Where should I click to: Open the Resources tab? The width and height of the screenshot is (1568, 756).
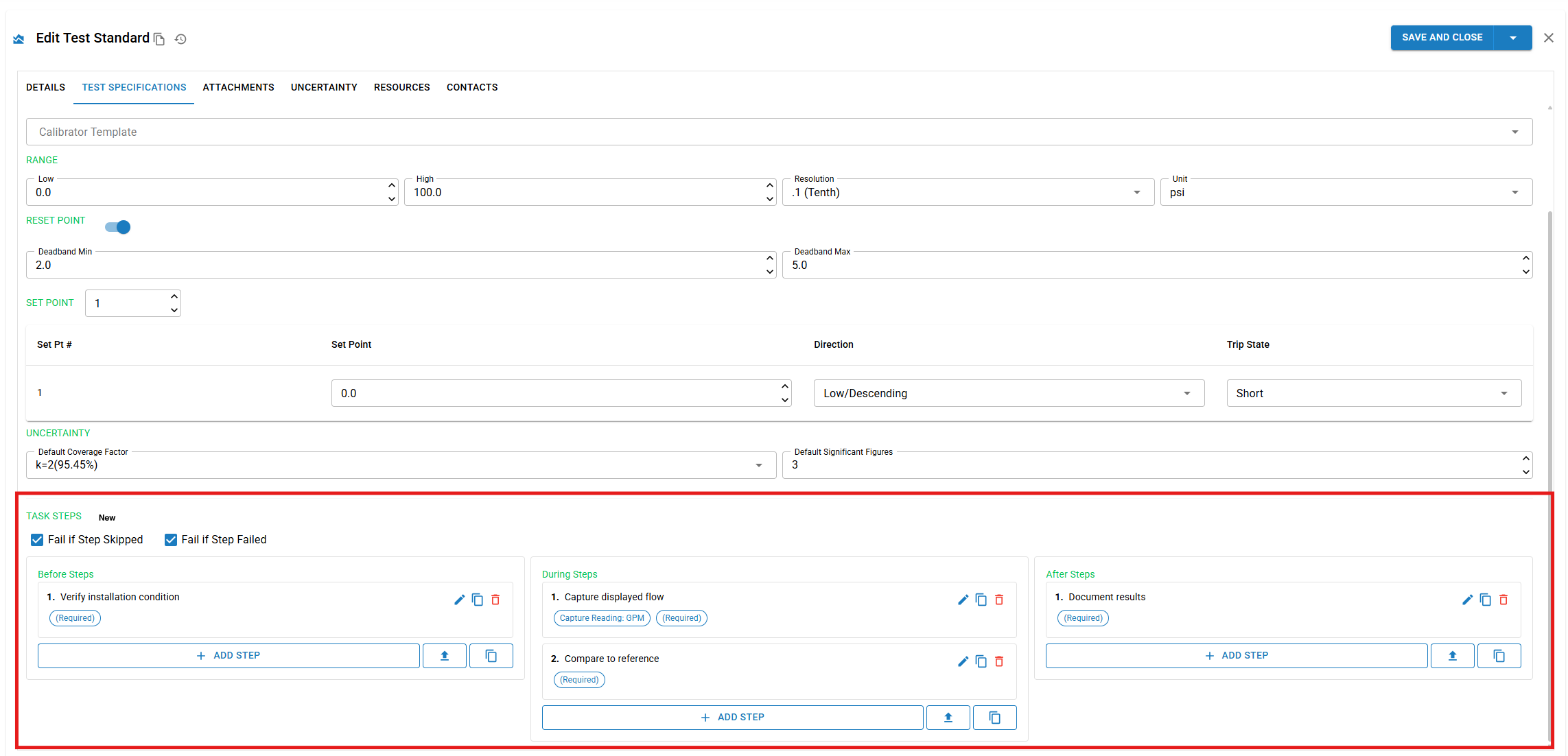click(402, 87)
